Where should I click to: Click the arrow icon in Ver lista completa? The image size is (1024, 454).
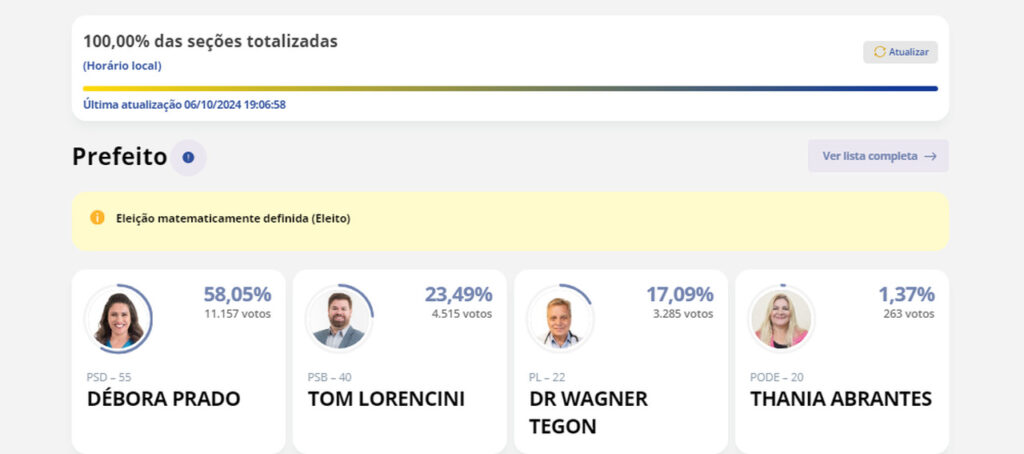[931, 157]
